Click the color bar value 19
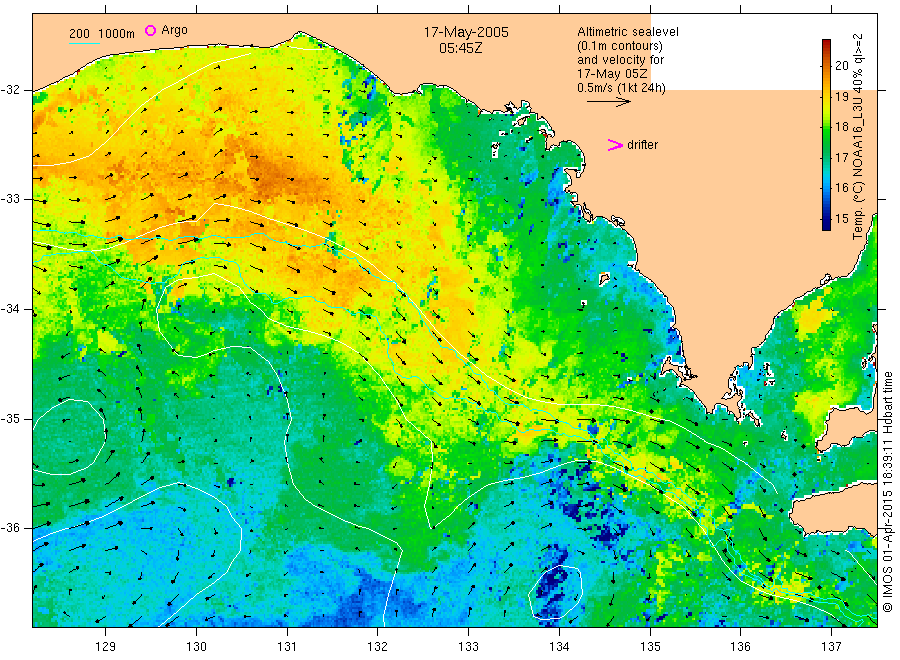The image size is (900, 660). [841, 96]
